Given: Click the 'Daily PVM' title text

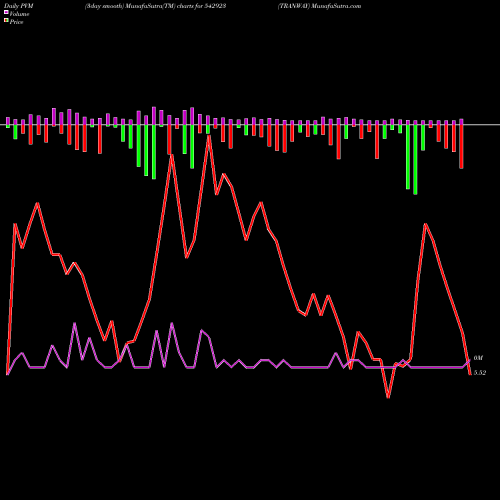Looking at the screenshot, I should [x=19, y=6].
